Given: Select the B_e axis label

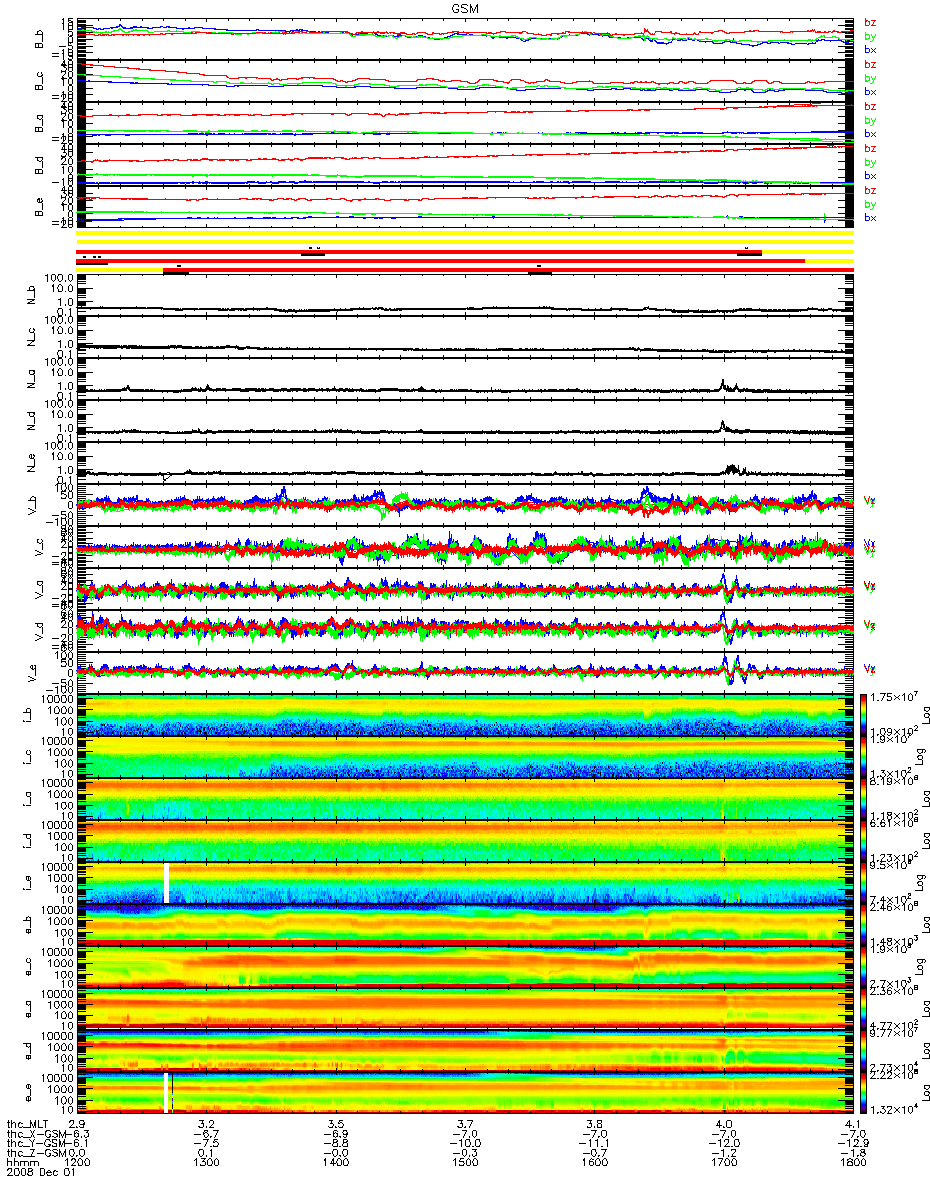Looking at the screenshot, I should [40, 208].
